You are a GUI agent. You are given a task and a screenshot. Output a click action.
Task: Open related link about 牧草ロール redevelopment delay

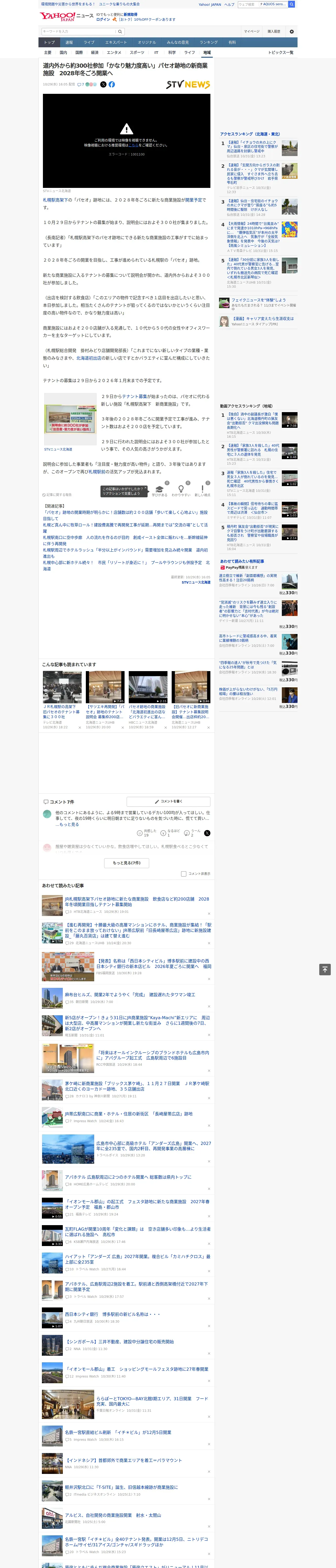coord(125,528)
